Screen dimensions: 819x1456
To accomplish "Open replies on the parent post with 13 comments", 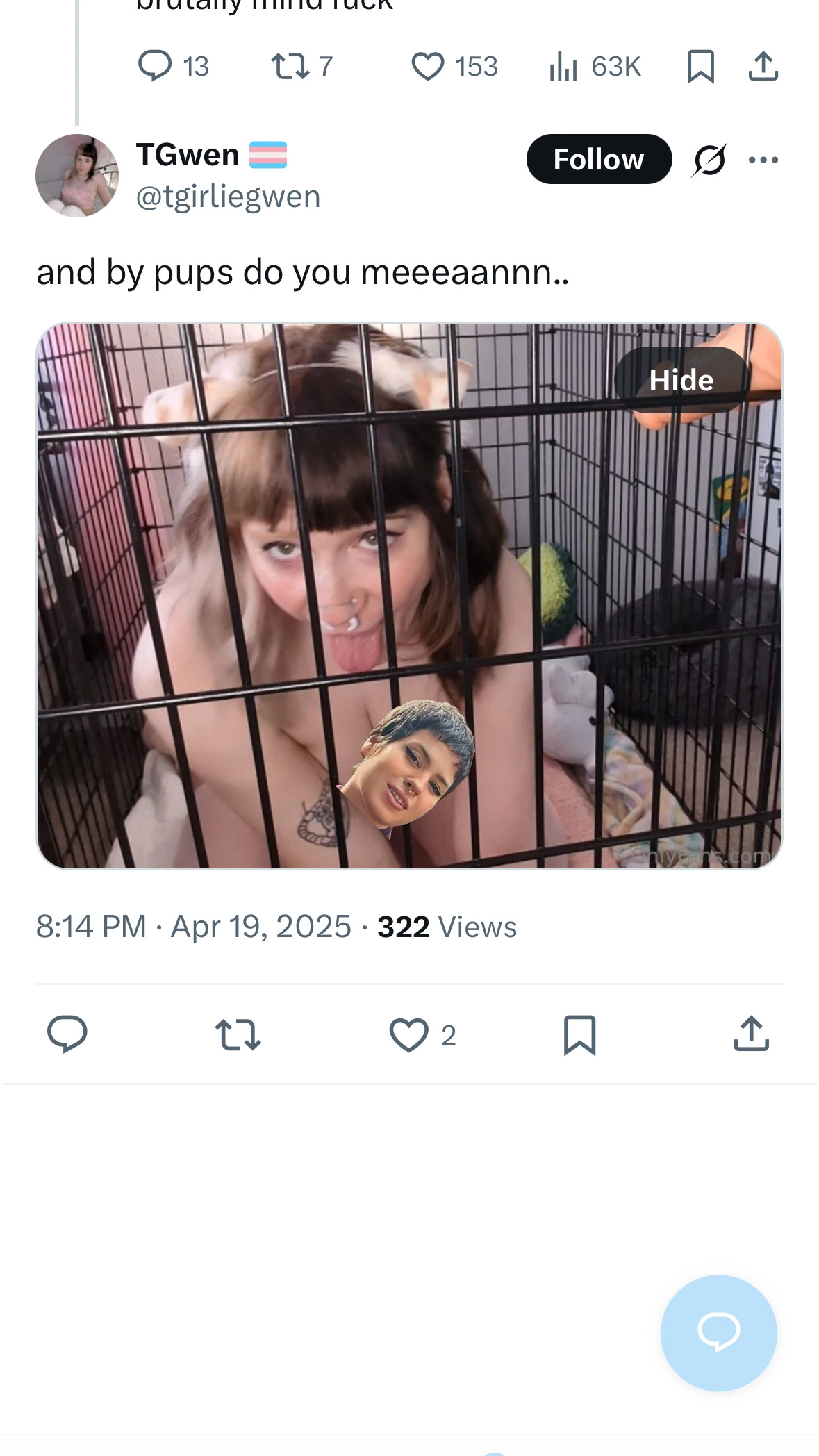I will pos(173,67).
